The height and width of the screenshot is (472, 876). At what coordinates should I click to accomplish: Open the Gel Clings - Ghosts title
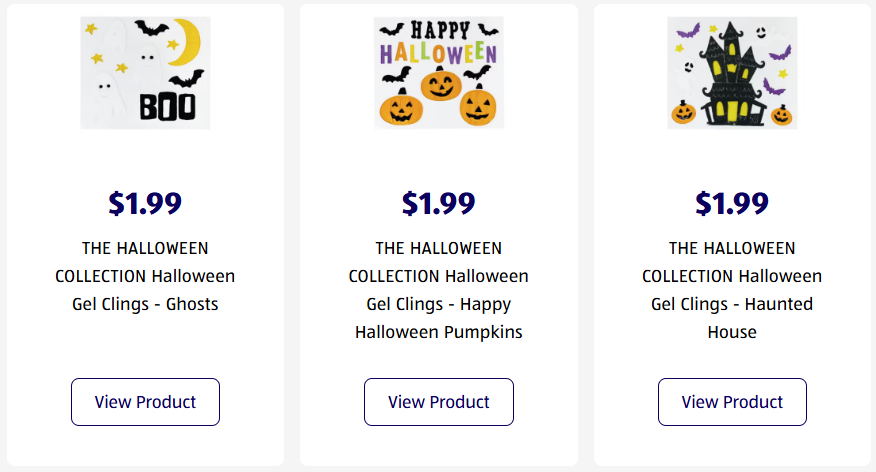[x=145, y=276]
